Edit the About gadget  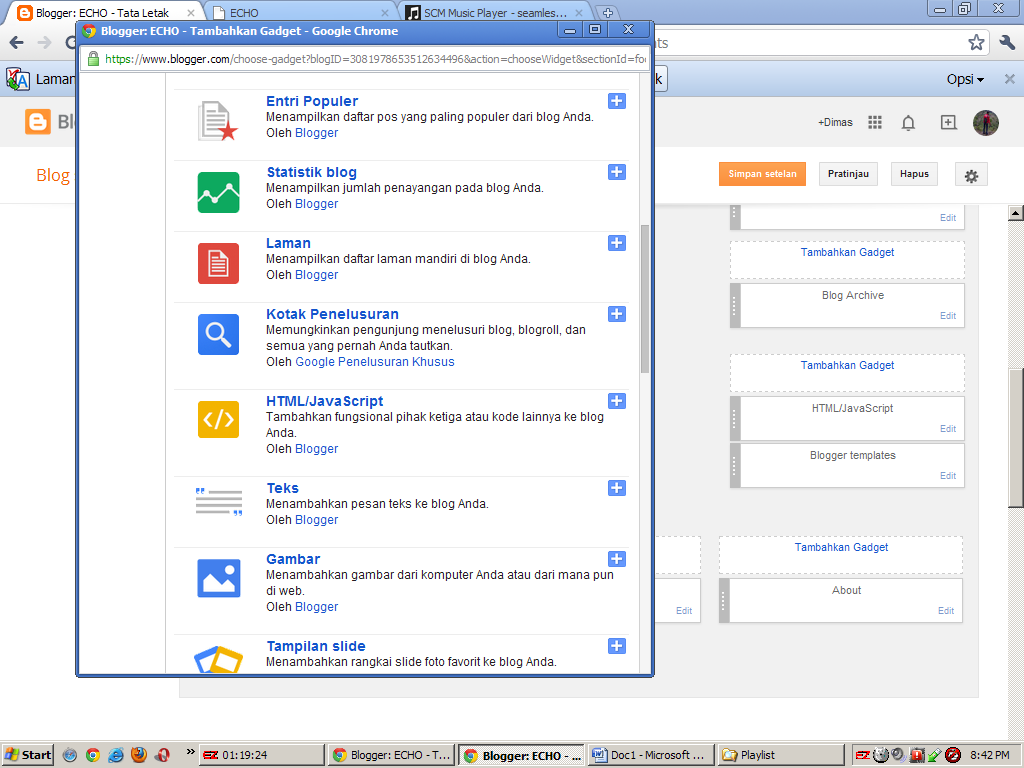946,611
